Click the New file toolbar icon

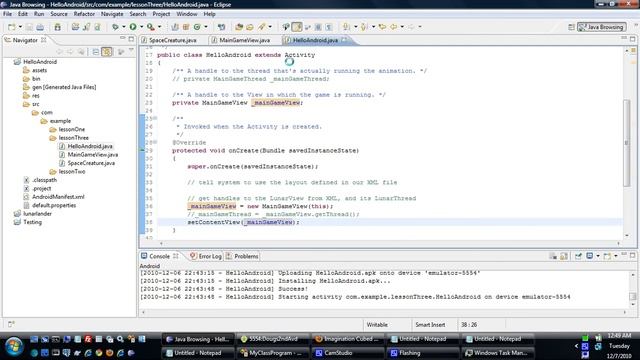click(x=11, y=27)
